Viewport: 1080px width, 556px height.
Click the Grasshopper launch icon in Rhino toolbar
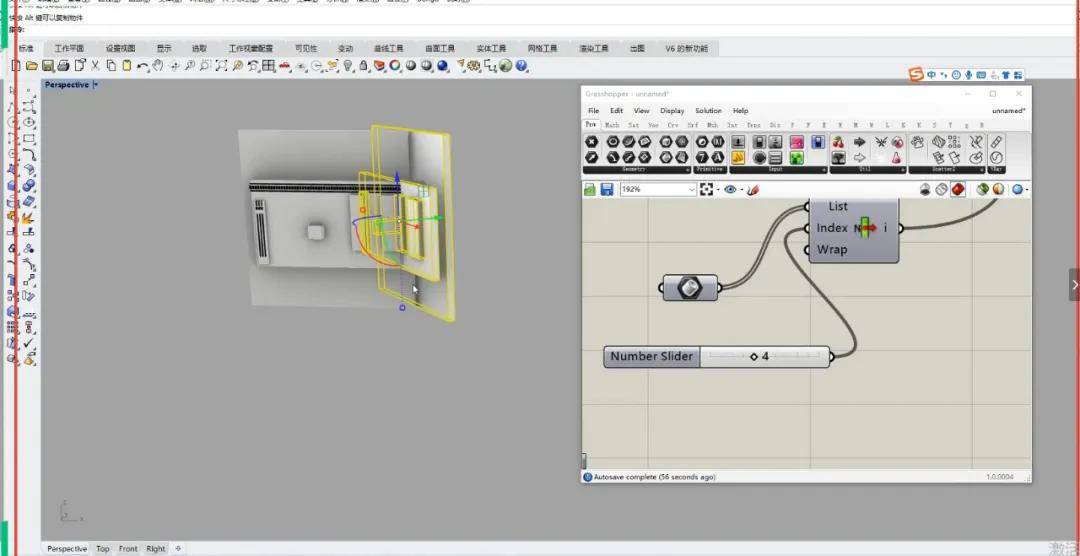click(505, 65)
